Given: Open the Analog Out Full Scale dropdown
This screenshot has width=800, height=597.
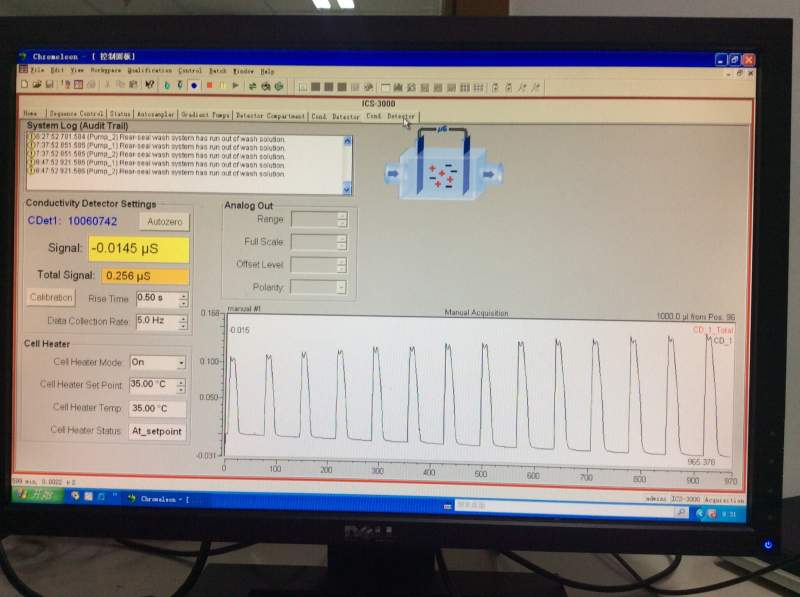Looking at the screenshot, I should [342, 242].
